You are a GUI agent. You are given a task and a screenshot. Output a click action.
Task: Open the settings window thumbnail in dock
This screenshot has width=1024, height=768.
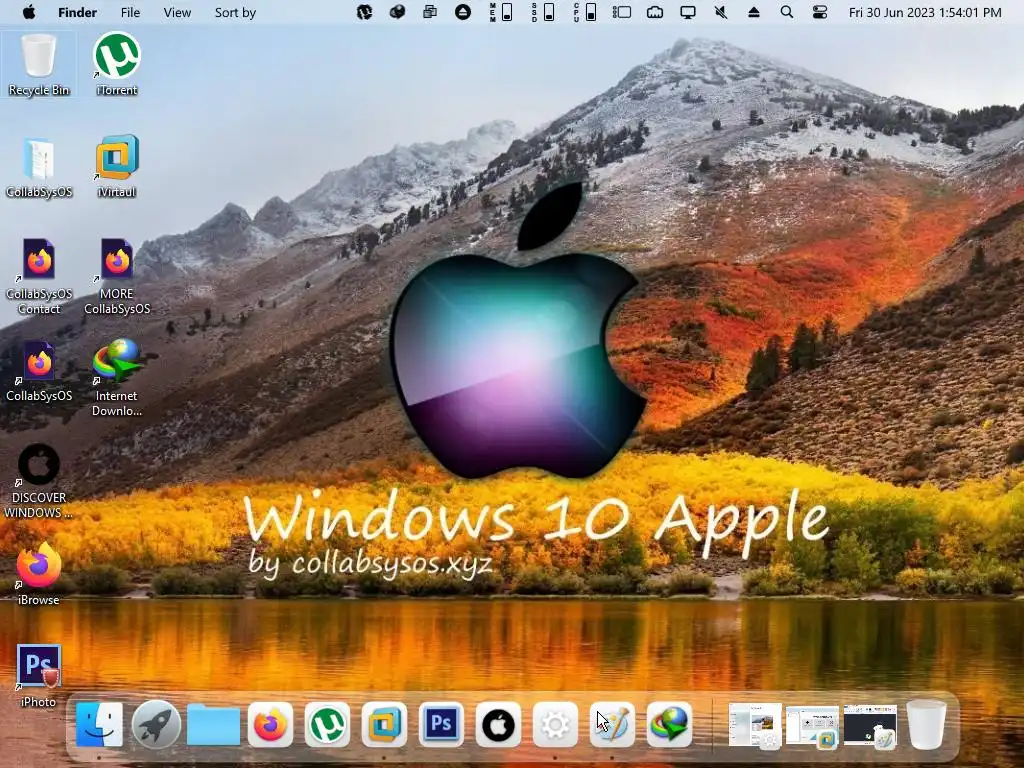[755, 724]
